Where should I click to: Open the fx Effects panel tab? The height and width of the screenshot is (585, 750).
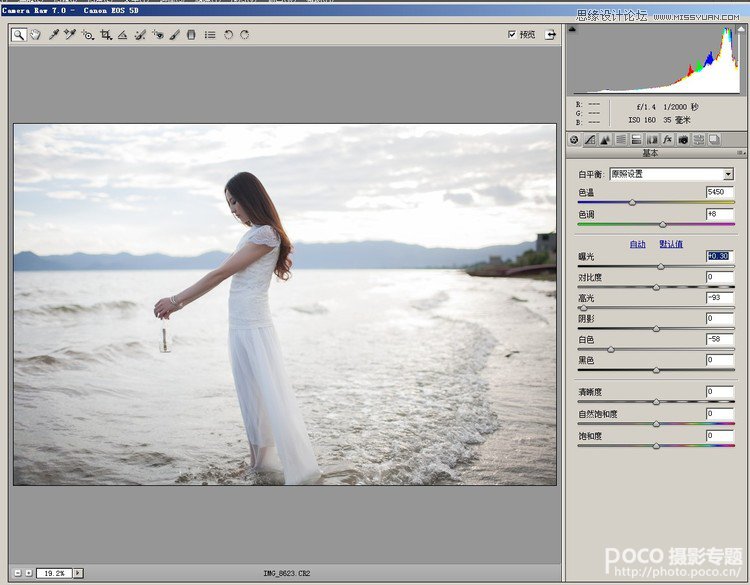(x=667, y=140)
